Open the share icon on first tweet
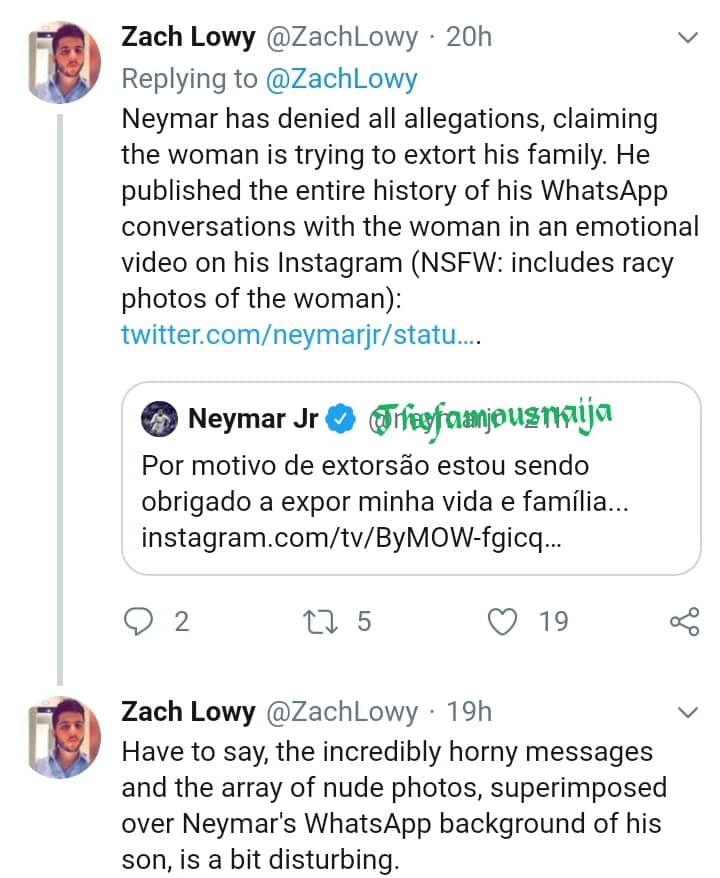Viewport: 720px width, 878px height. pos(684,622)
